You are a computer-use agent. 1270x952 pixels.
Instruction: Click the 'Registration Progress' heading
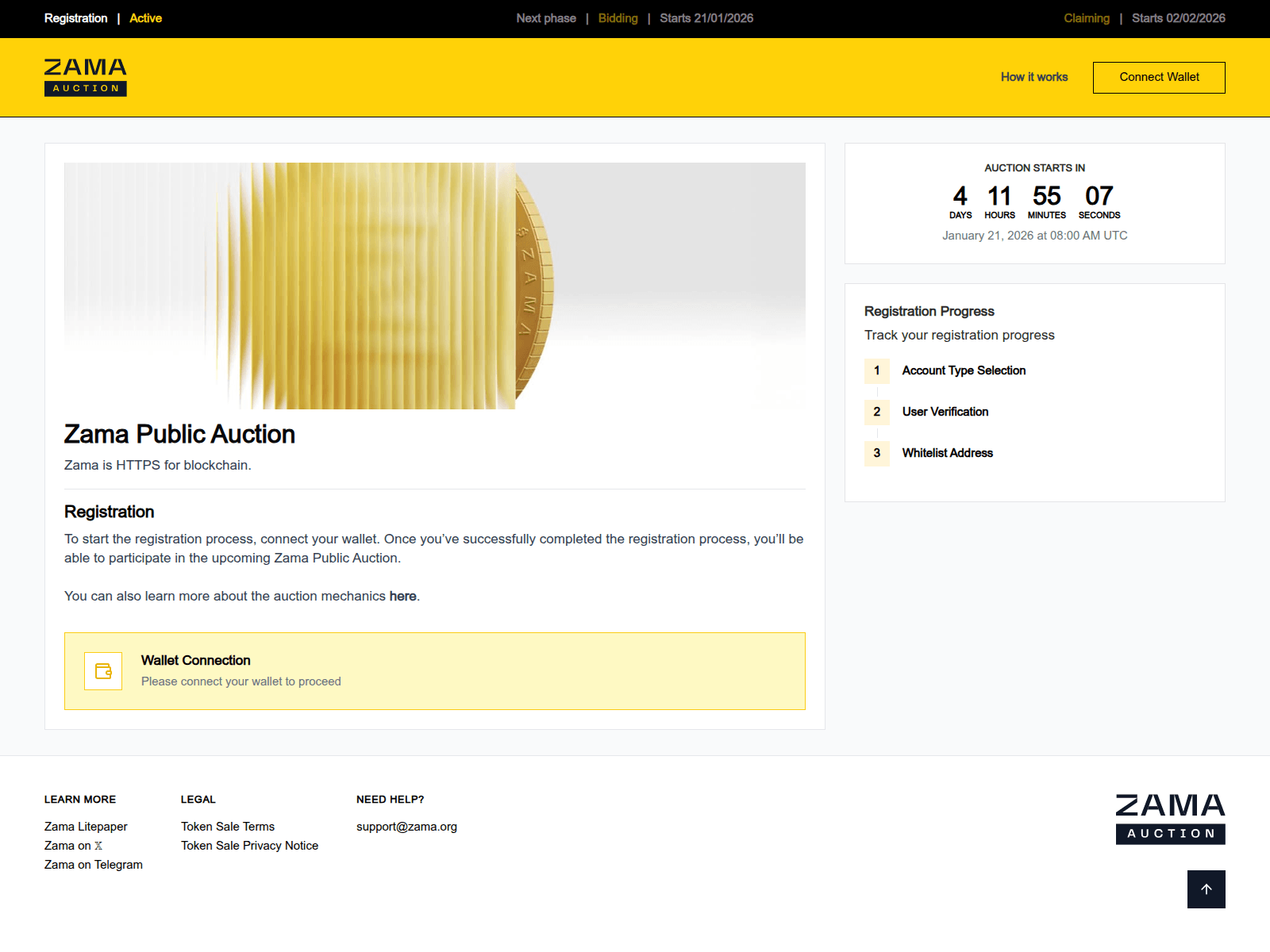(x=929, y=311)
